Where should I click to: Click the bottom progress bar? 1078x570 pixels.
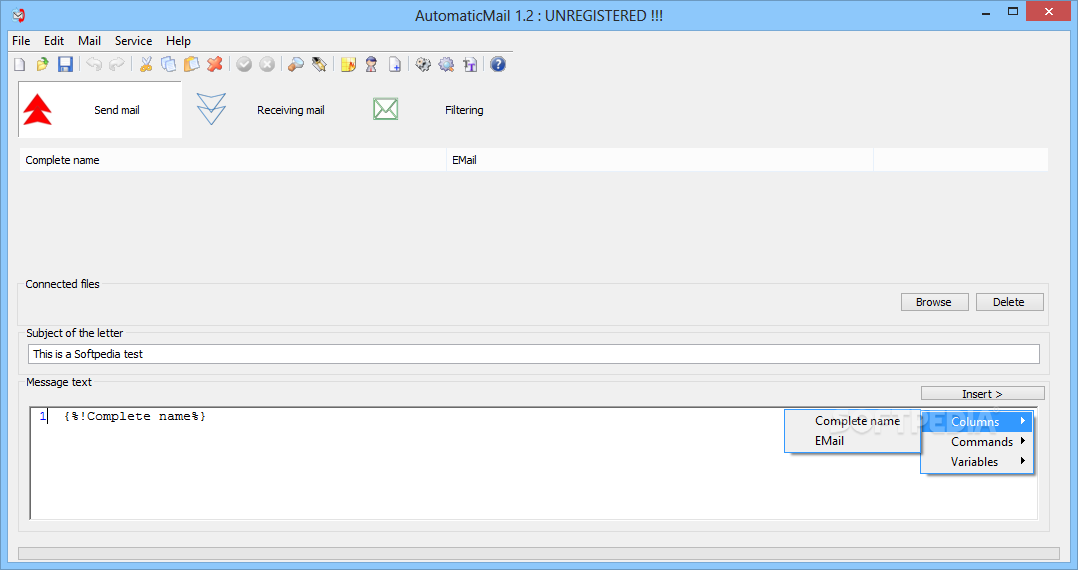[538, 553]
